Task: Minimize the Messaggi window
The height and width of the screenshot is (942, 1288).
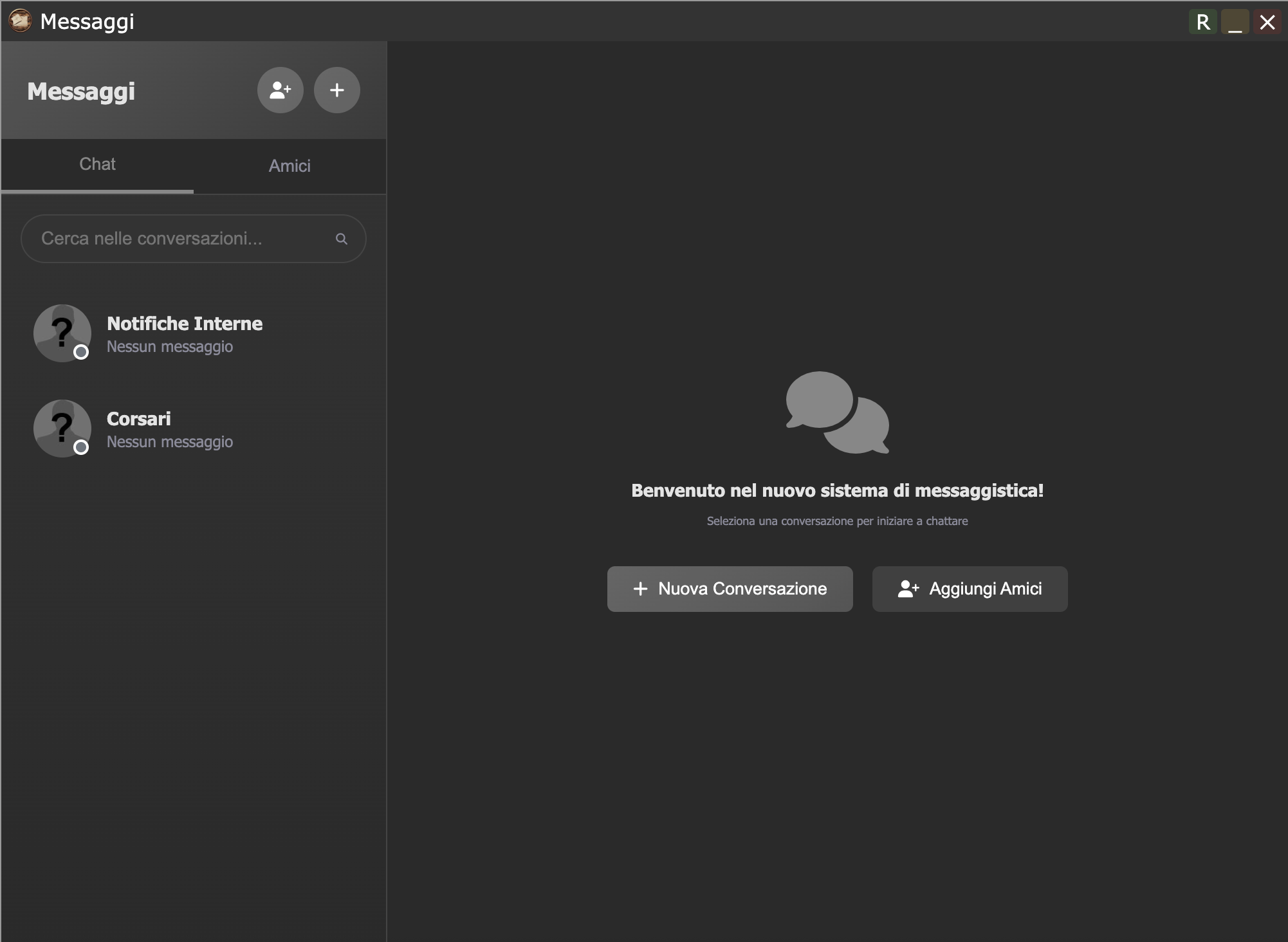Action: tap(1235, 22)
